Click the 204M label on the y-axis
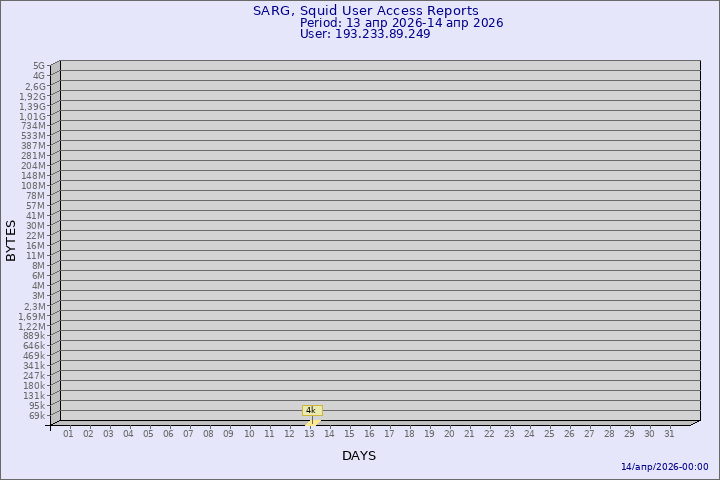 tap(33, 166)
